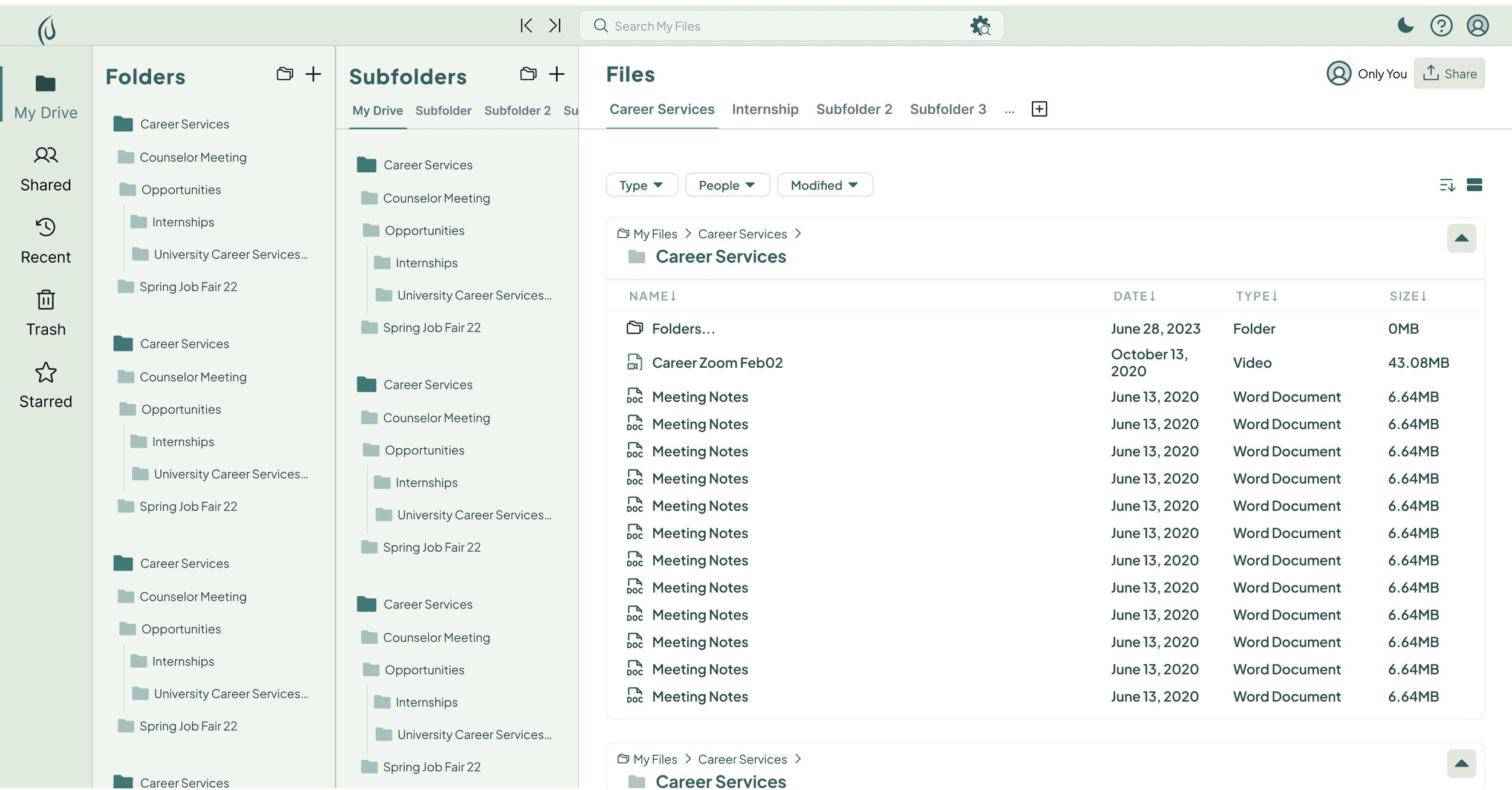Image resolution: width=1512 pixels, height=790 pixels.
Task: Click the Career Services group heading
Action: pos(721,256)
